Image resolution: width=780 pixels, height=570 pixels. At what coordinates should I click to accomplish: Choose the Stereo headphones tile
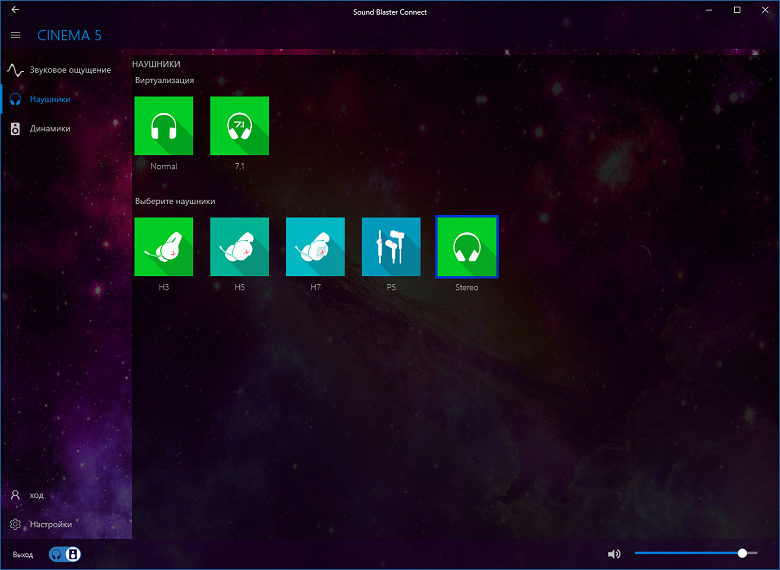click(467, 247)
